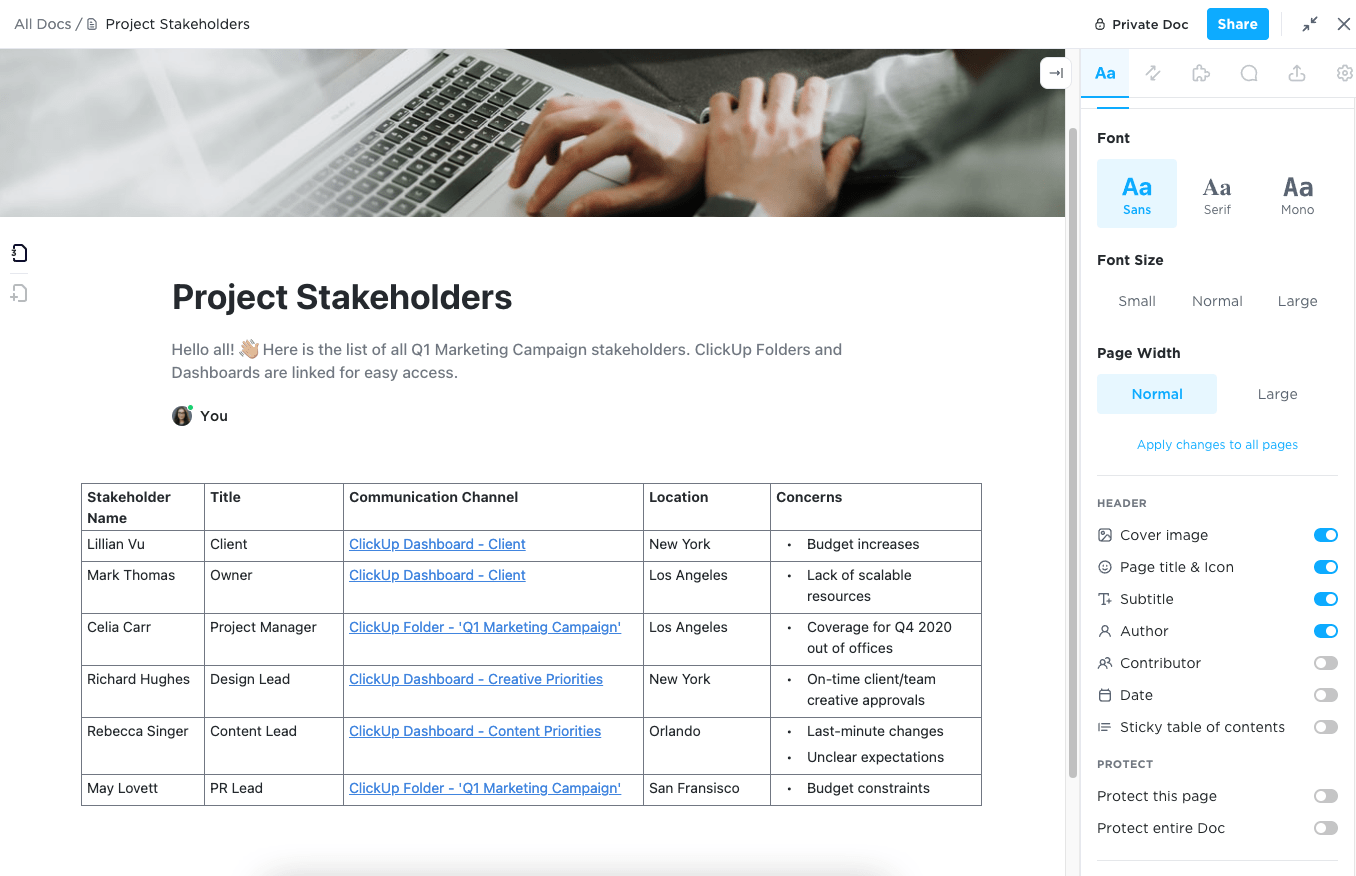The image size is (1356, 876).
Task: Open the comments speech-bubble tab
Action: click(1249, 73)
